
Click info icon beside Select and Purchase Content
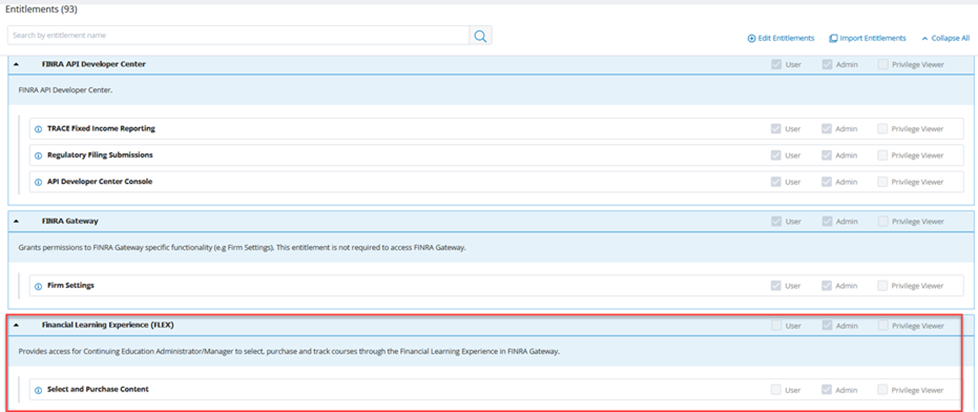pos(38,390)
